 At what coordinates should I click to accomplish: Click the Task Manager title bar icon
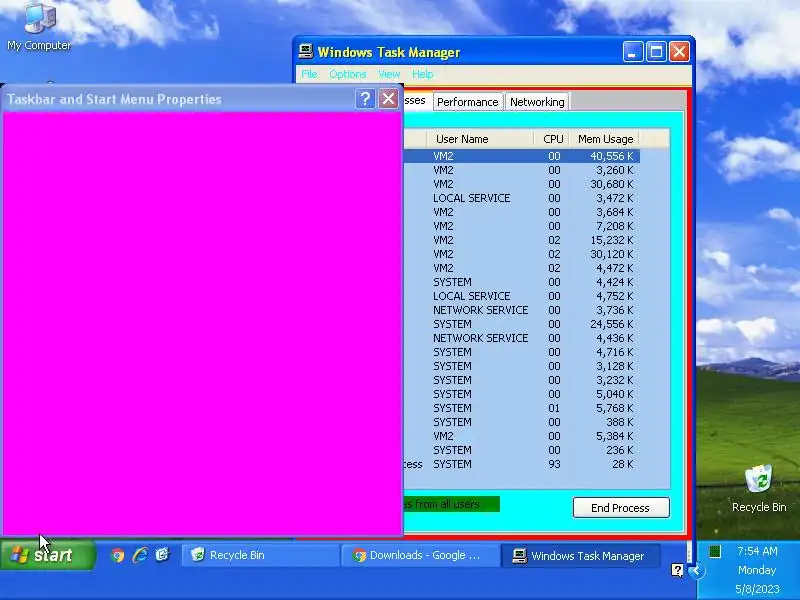coord(306,52)
